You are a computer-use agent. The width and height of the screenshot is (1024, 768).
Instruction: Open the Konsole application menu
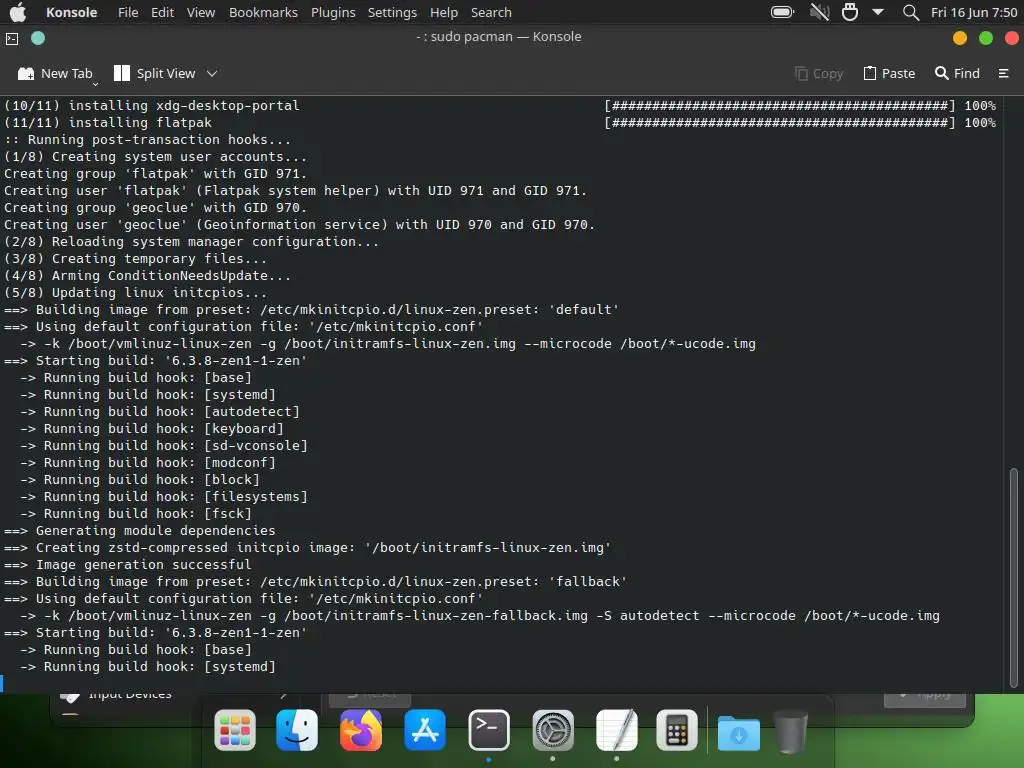[x=71, y=12]
